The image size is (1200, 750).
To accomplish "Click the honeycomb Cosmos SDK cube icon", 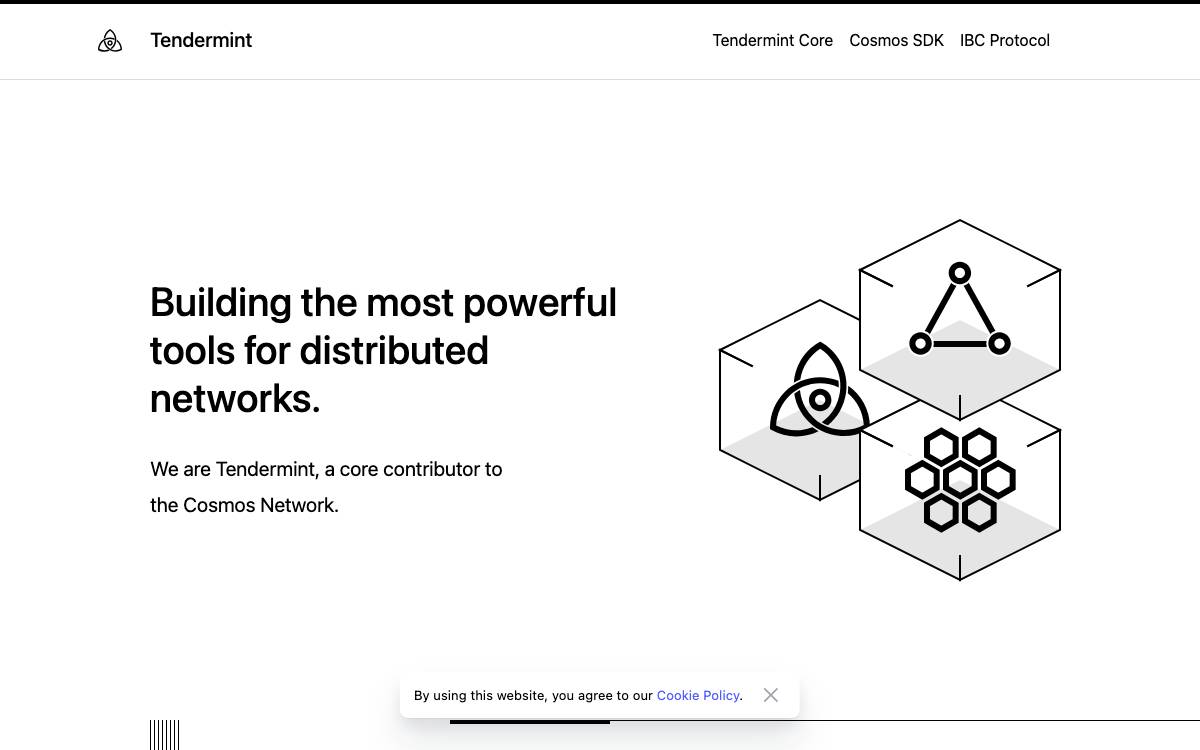I will 960,480.
